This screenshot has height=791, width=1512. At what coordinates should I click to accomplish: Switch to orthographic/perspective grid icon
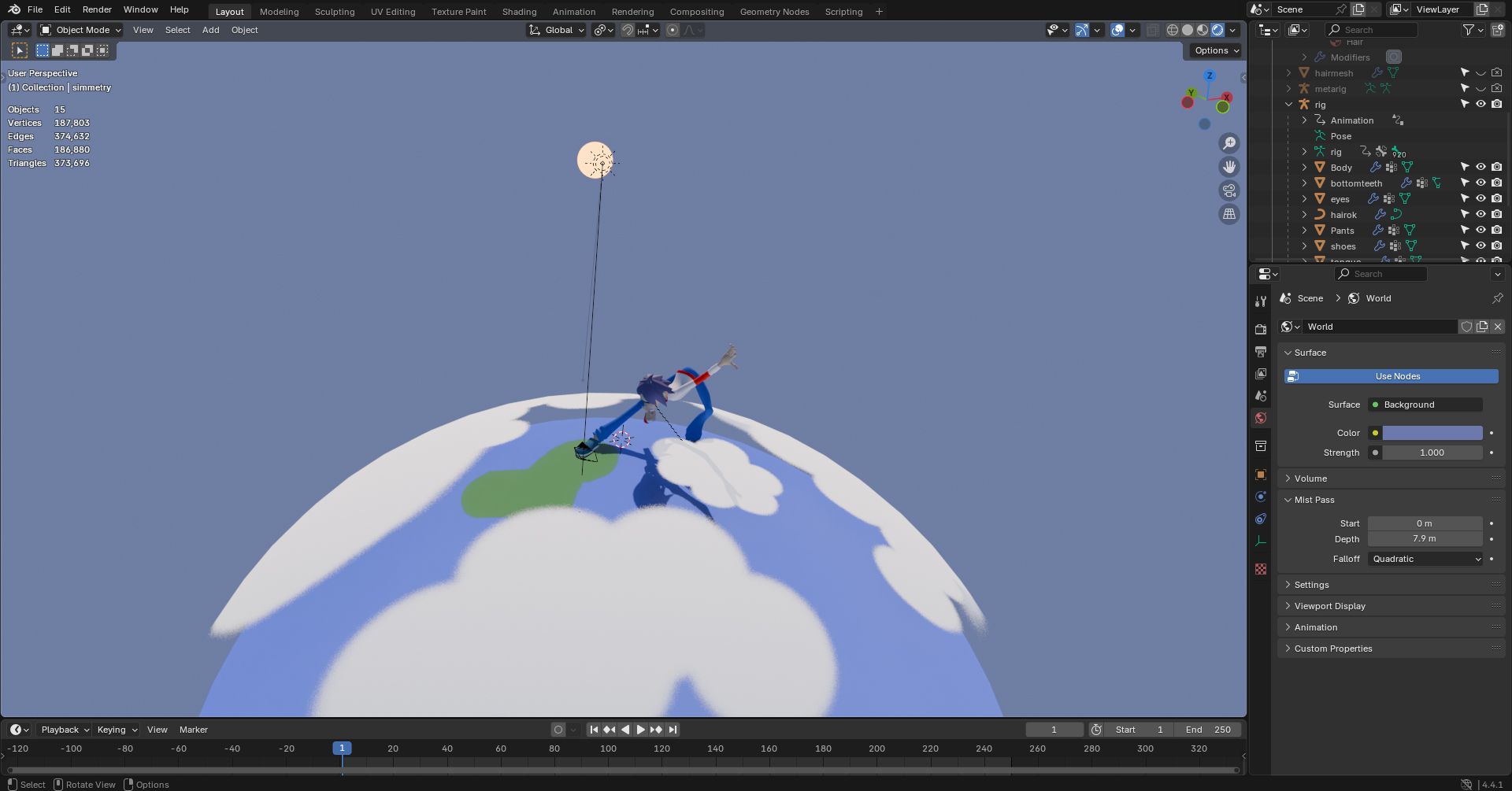coord(1229,214)
